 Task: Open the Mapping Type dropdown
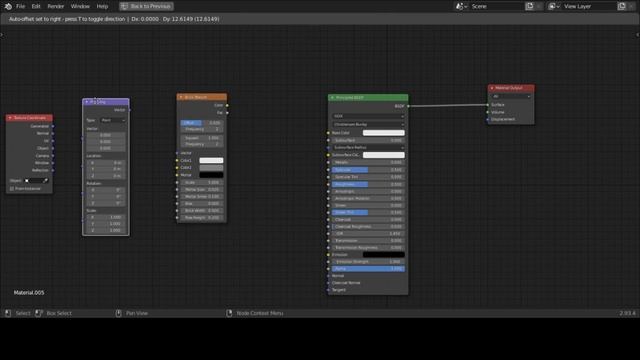[113, 120]
